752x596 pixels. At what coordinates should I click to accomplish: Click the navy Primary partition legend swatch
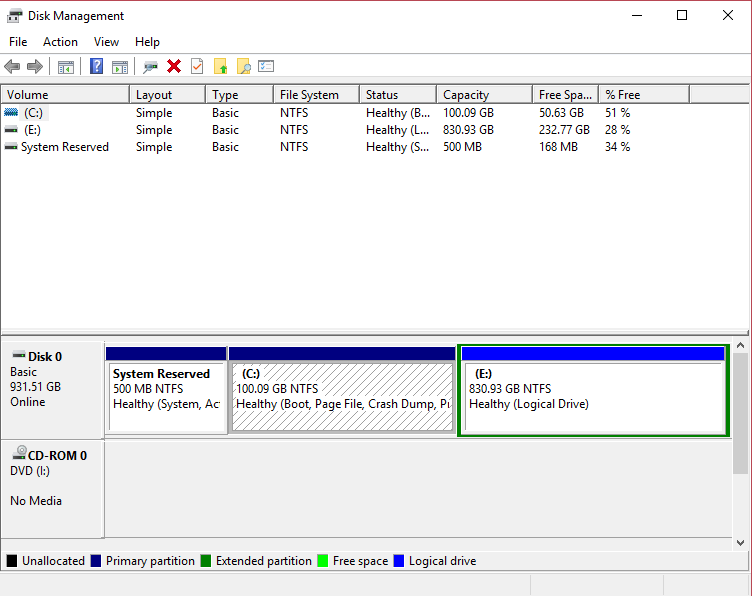point(96,561)
